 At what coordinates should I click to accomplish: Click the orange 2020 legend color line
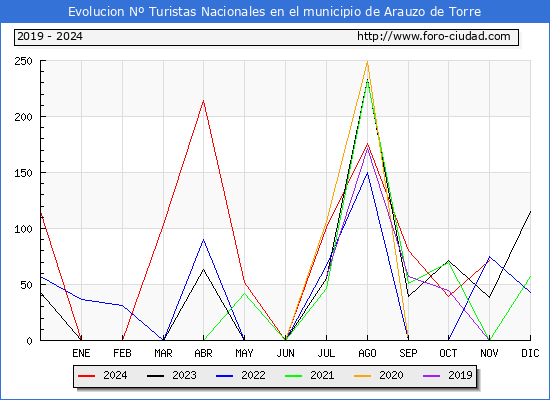pos(362,376)
